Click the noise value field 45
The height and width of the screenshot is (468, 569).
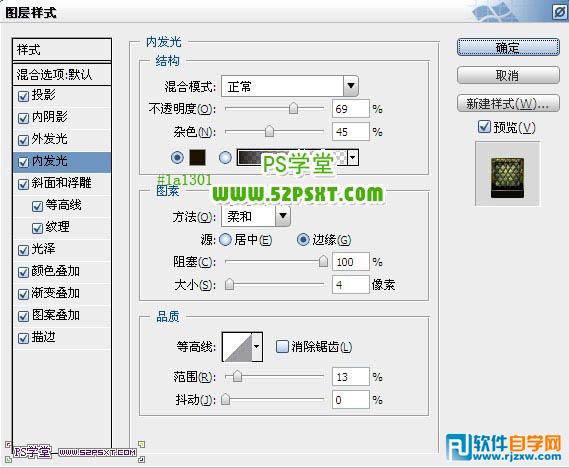(351, 131)
